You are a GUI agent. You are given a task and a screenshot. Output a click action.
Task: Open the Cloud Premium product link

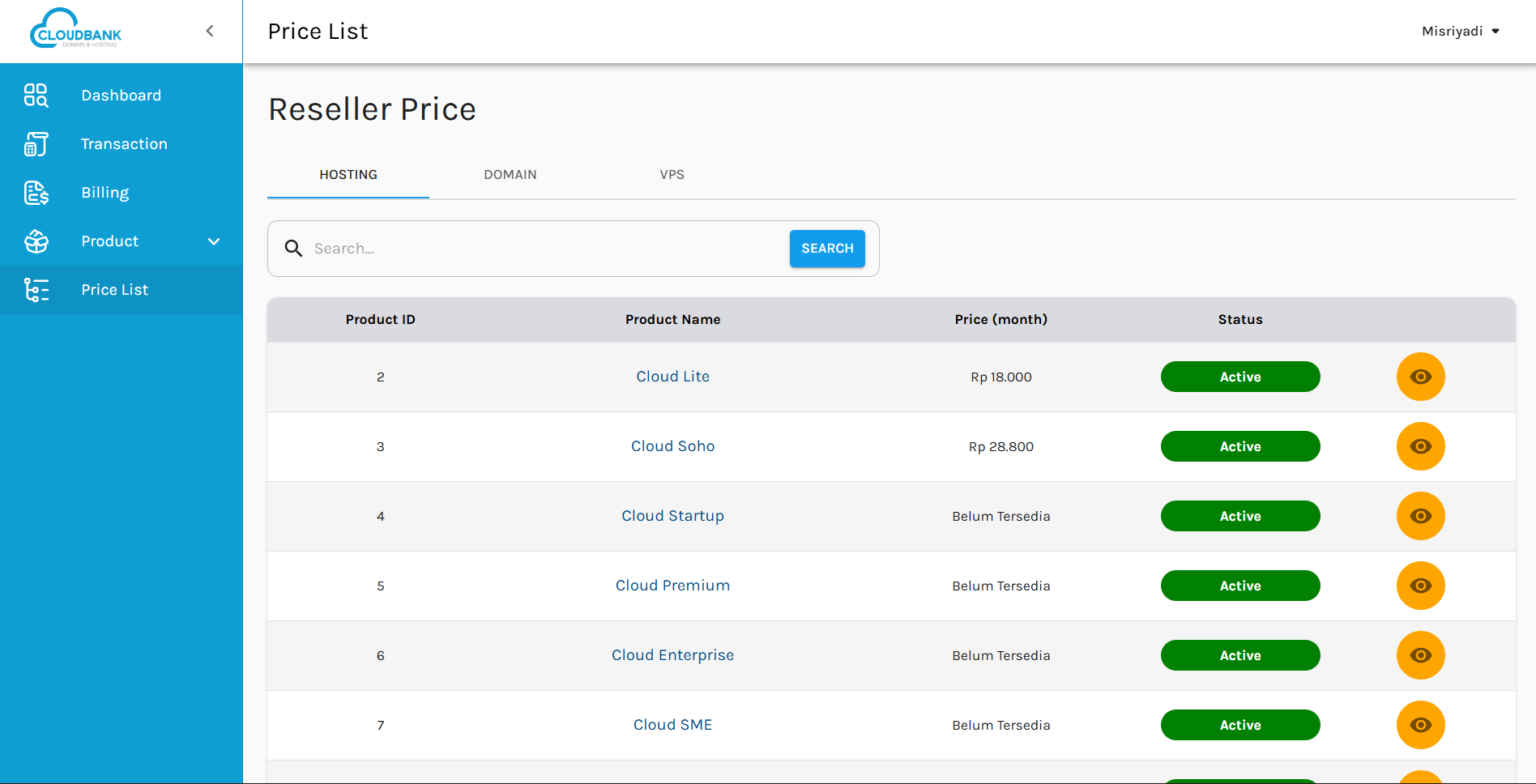[x=672, y=586]
